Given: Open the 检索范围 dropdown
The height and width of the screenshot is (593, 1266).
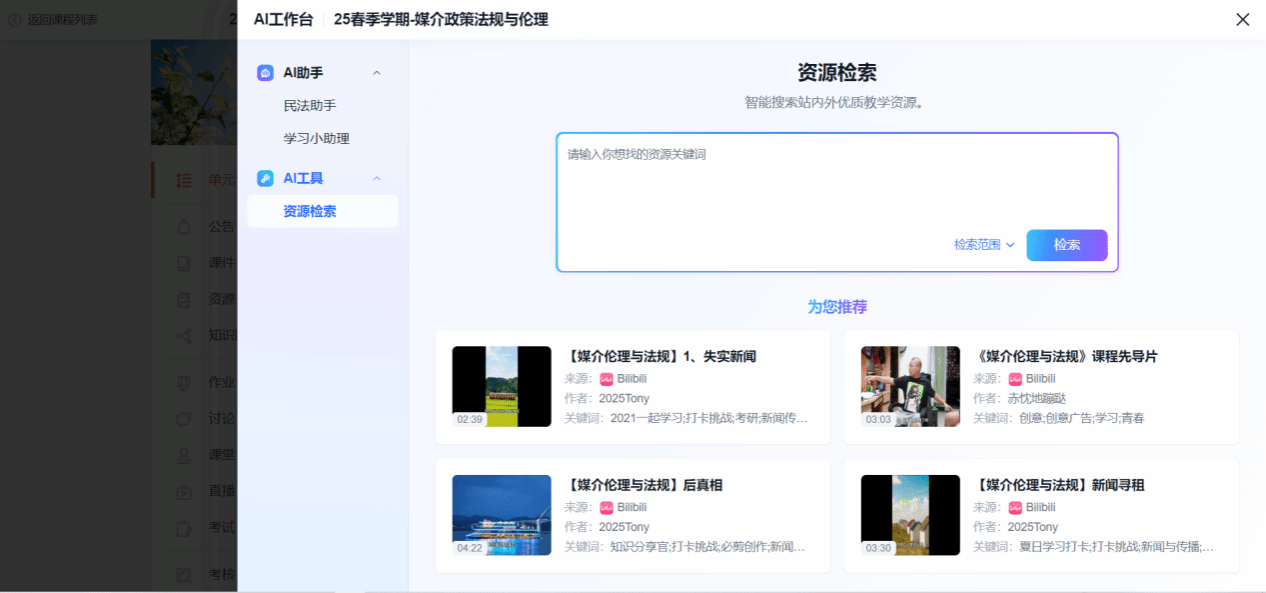Looking at the screenshot, I should tap(984, 245).
